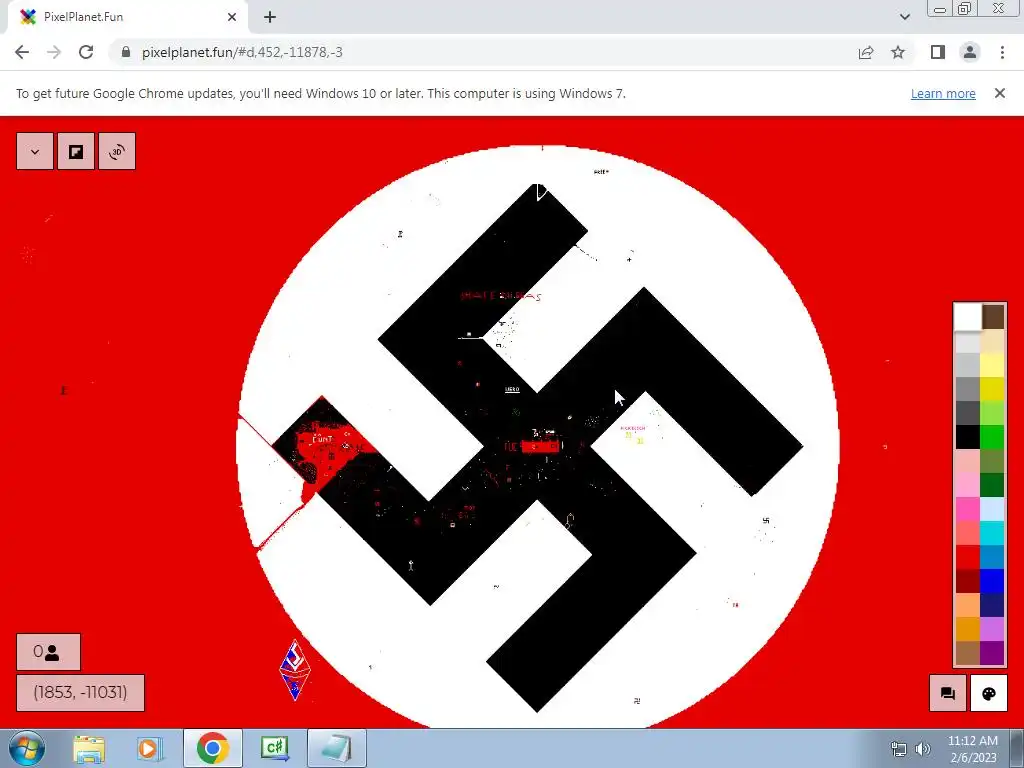Click the browser forward arrow
This screenshot has width=1024, height=768.
click(54, 52)
